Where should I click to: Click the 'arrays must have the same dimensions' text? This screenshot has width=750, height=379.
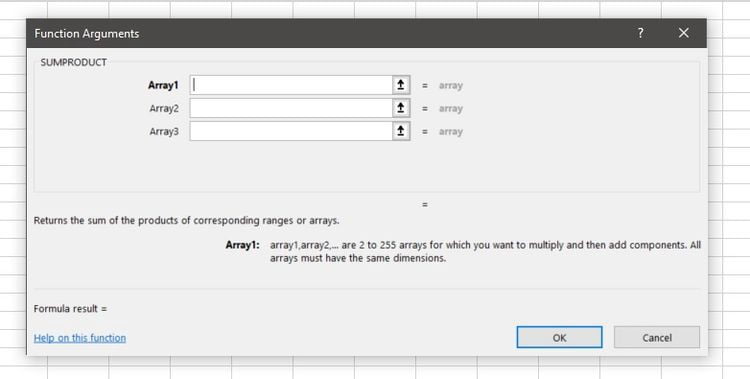[x=358, y=258]
